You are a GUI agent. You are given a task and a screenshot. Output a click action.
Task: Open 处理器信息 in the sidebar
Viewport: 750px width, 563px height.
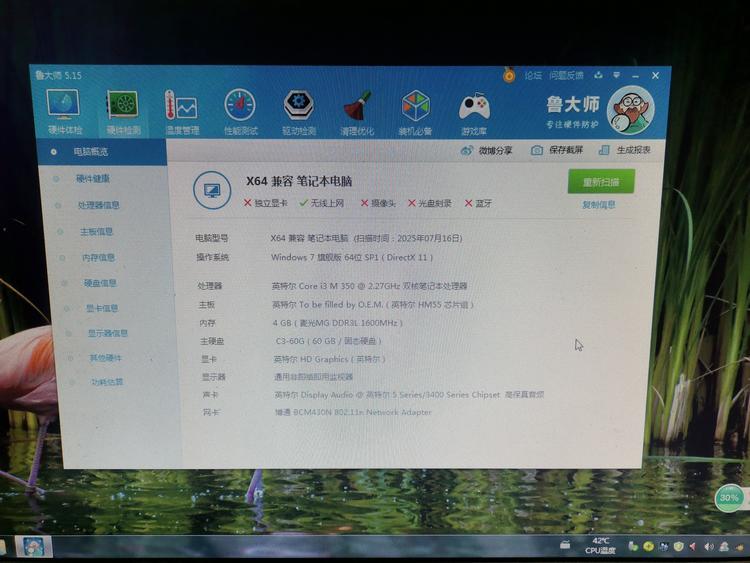(99, 205)
